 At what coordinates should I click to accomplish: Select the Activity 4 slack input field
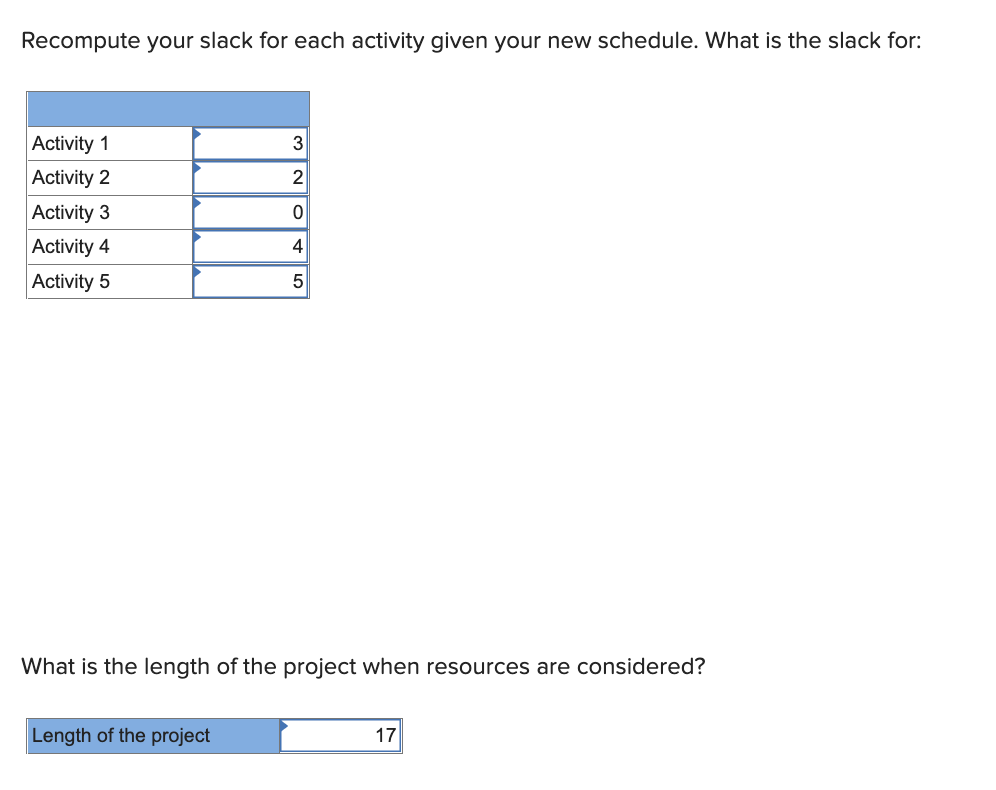pos(250,246)
